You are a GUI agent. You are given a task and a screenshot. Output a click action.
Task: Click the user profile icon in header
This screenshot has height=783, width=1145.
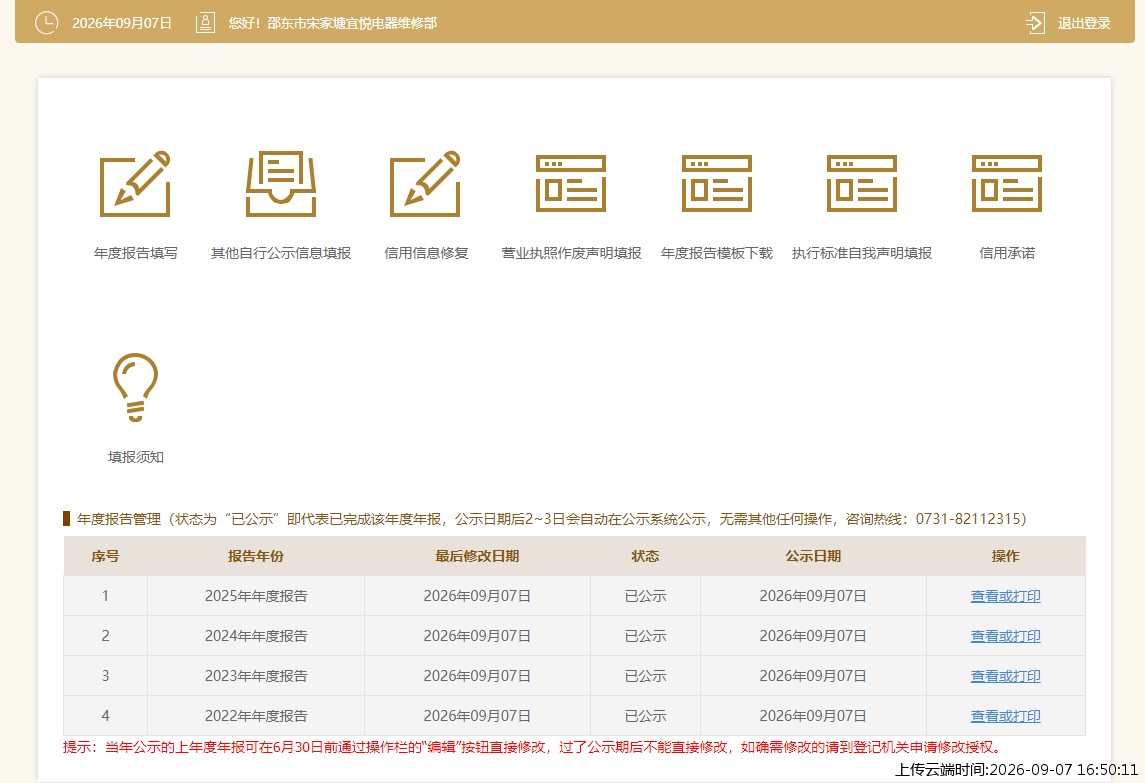pos(205,23)
